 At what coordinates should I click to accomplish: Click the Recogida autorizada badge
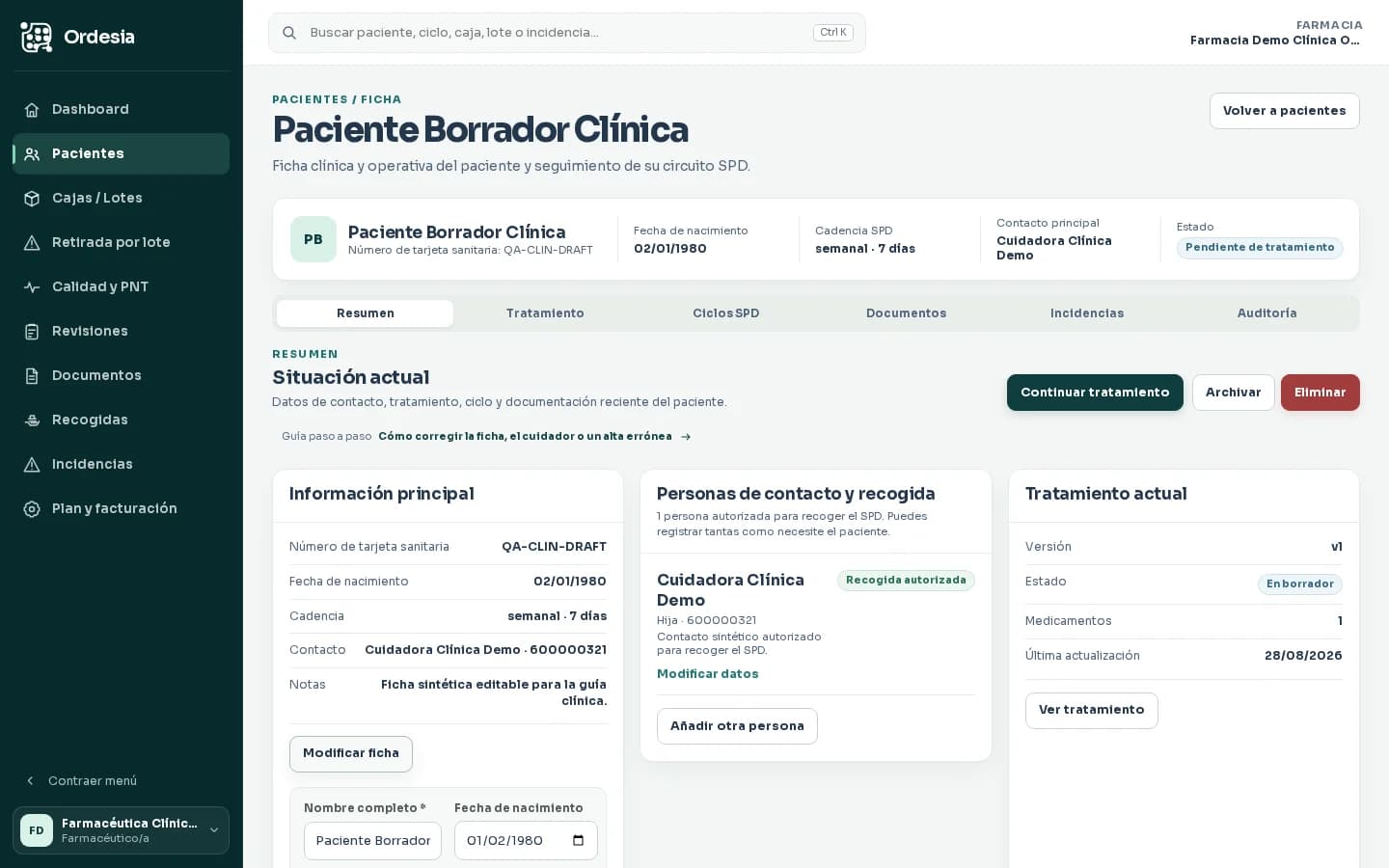click(906, 581)
